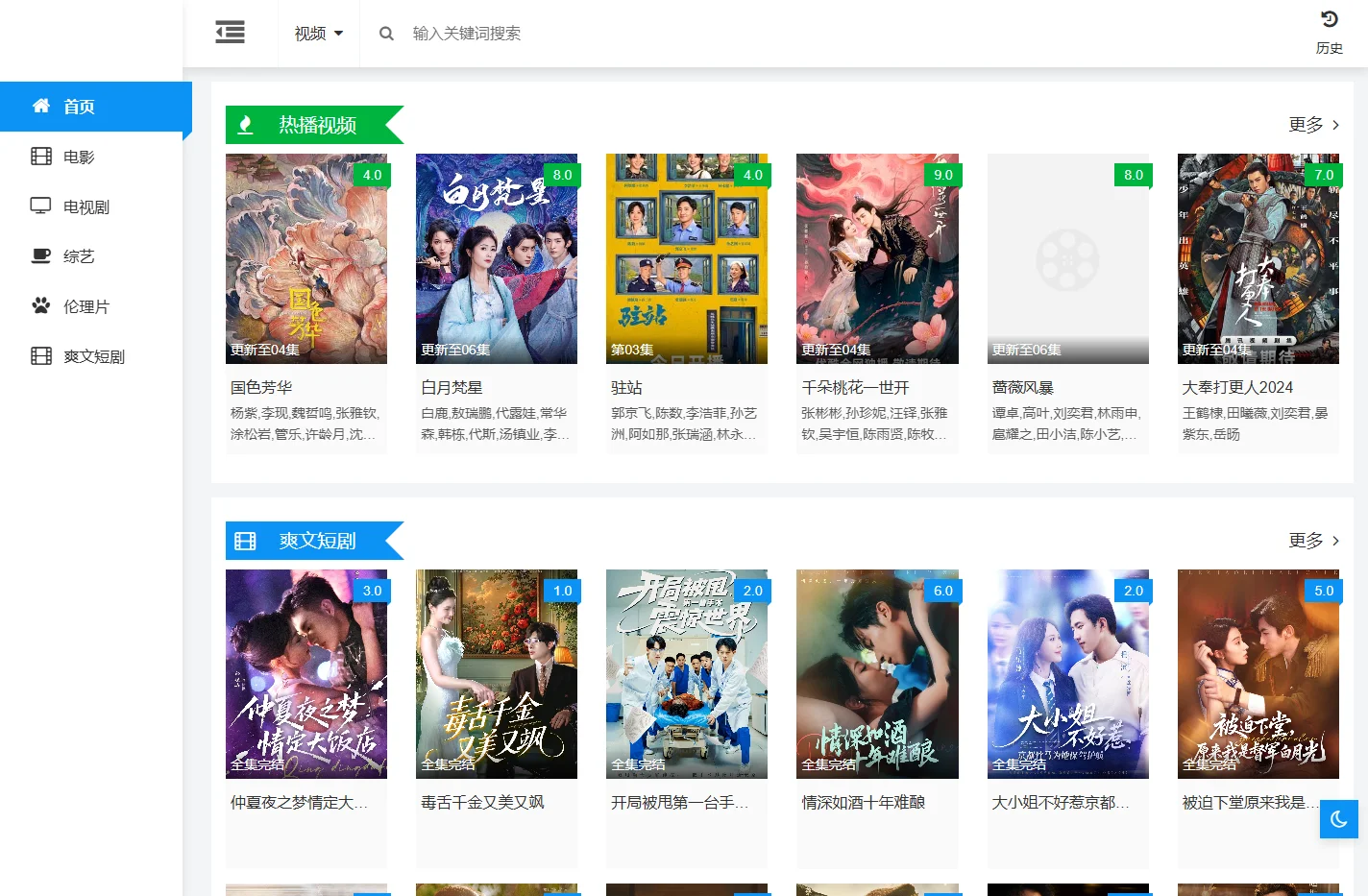The image size is (1368, 896).
Task: Click the cast text starting with 王鹤棣,田曦薇
Action: (x=1257, y=424)
